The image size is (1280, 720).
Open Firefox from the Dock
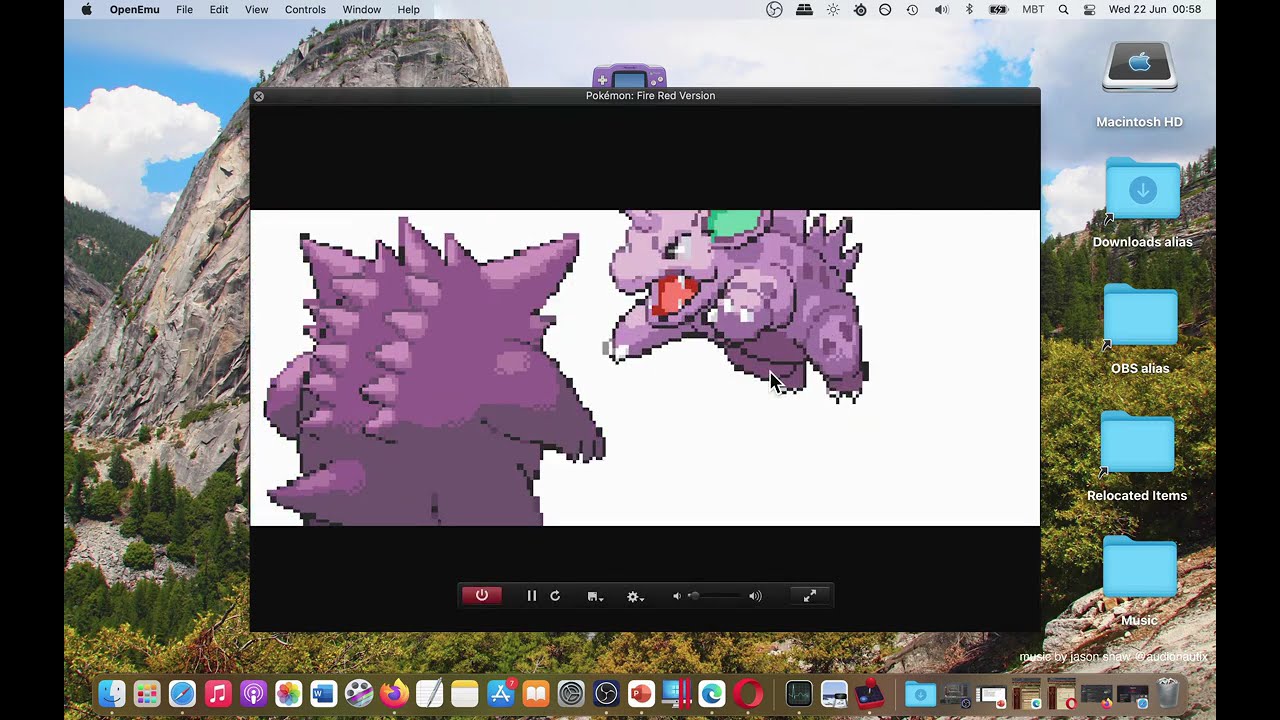click(394, 693)
